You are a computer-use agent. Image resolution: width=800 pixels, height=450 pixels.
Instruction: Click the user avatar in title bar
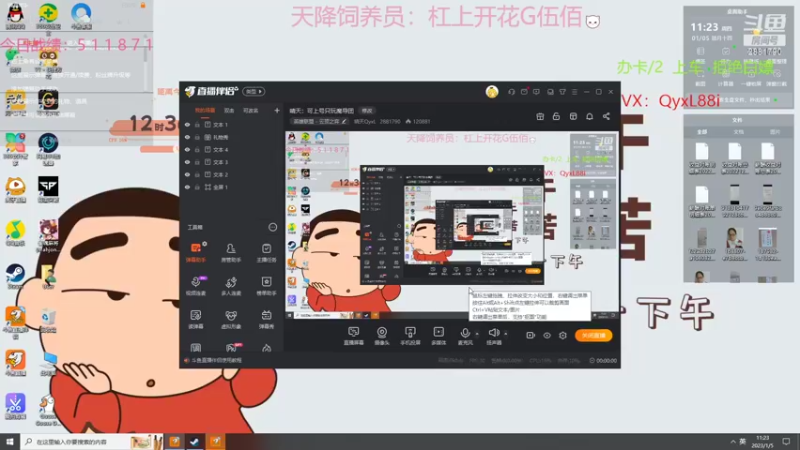click(x=492, y=92)
